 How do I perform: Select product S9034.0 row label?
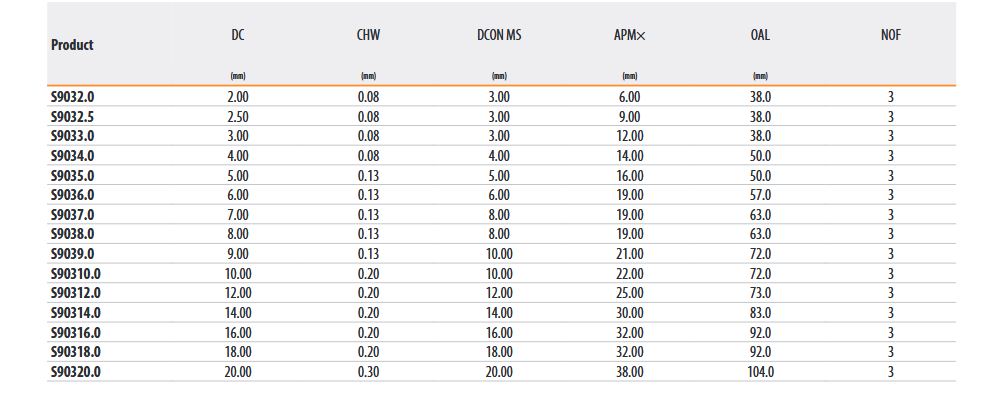(x=72, y=156)
